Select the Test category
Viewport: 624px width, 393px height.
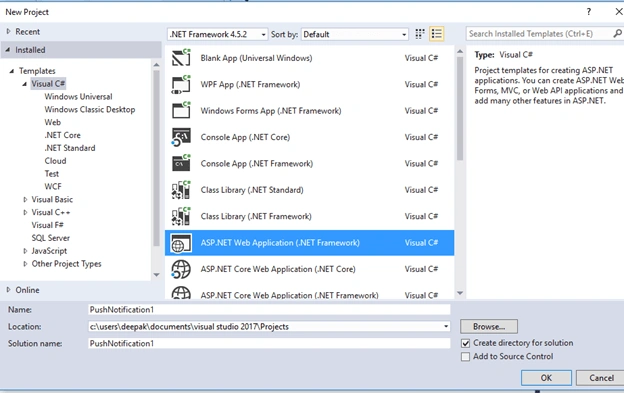52,174
